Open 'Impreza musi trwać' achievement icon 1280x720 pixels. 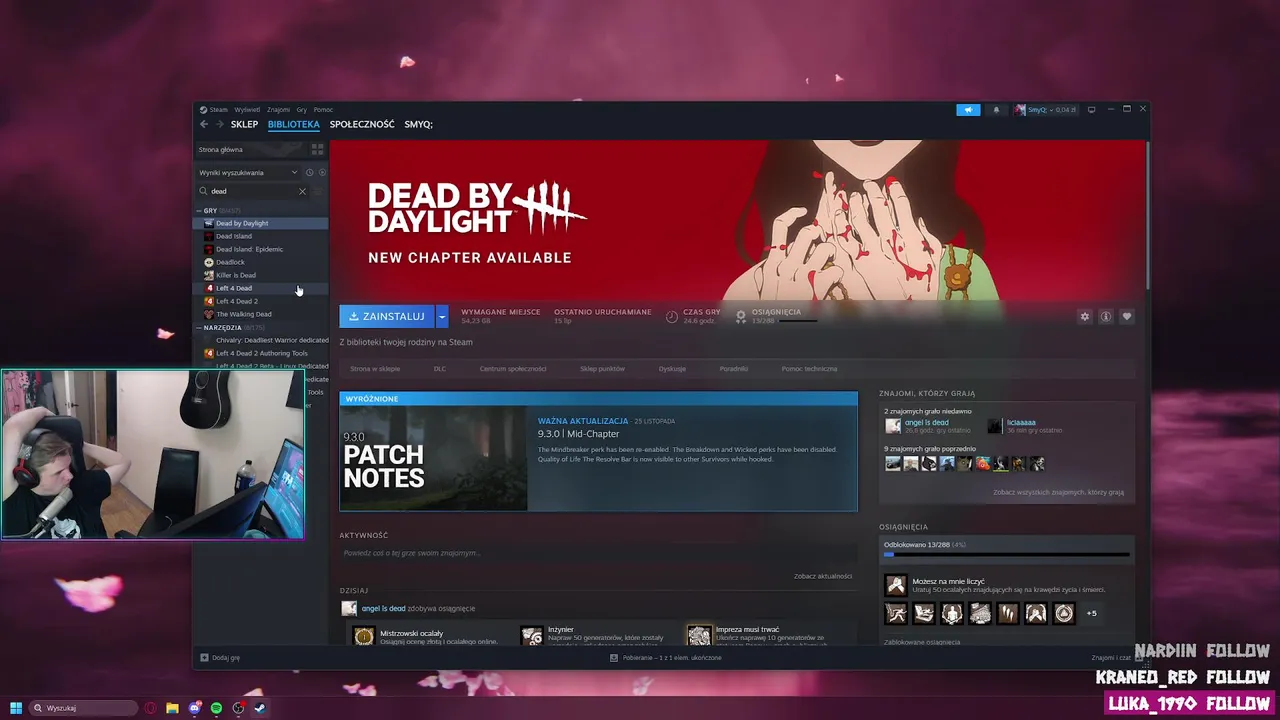(x=699, y=636)
